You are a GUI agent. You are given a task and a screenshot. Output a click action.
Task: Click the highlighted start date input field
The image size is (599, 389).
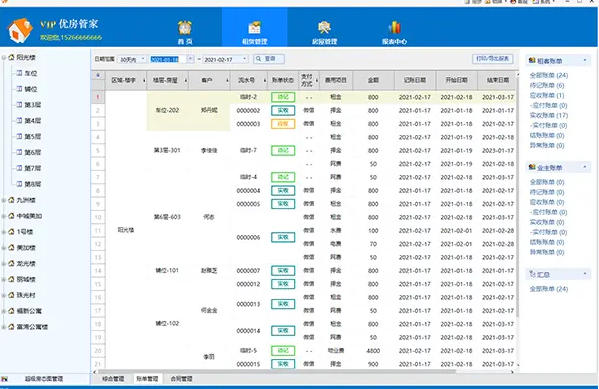(x=168, y=59)
